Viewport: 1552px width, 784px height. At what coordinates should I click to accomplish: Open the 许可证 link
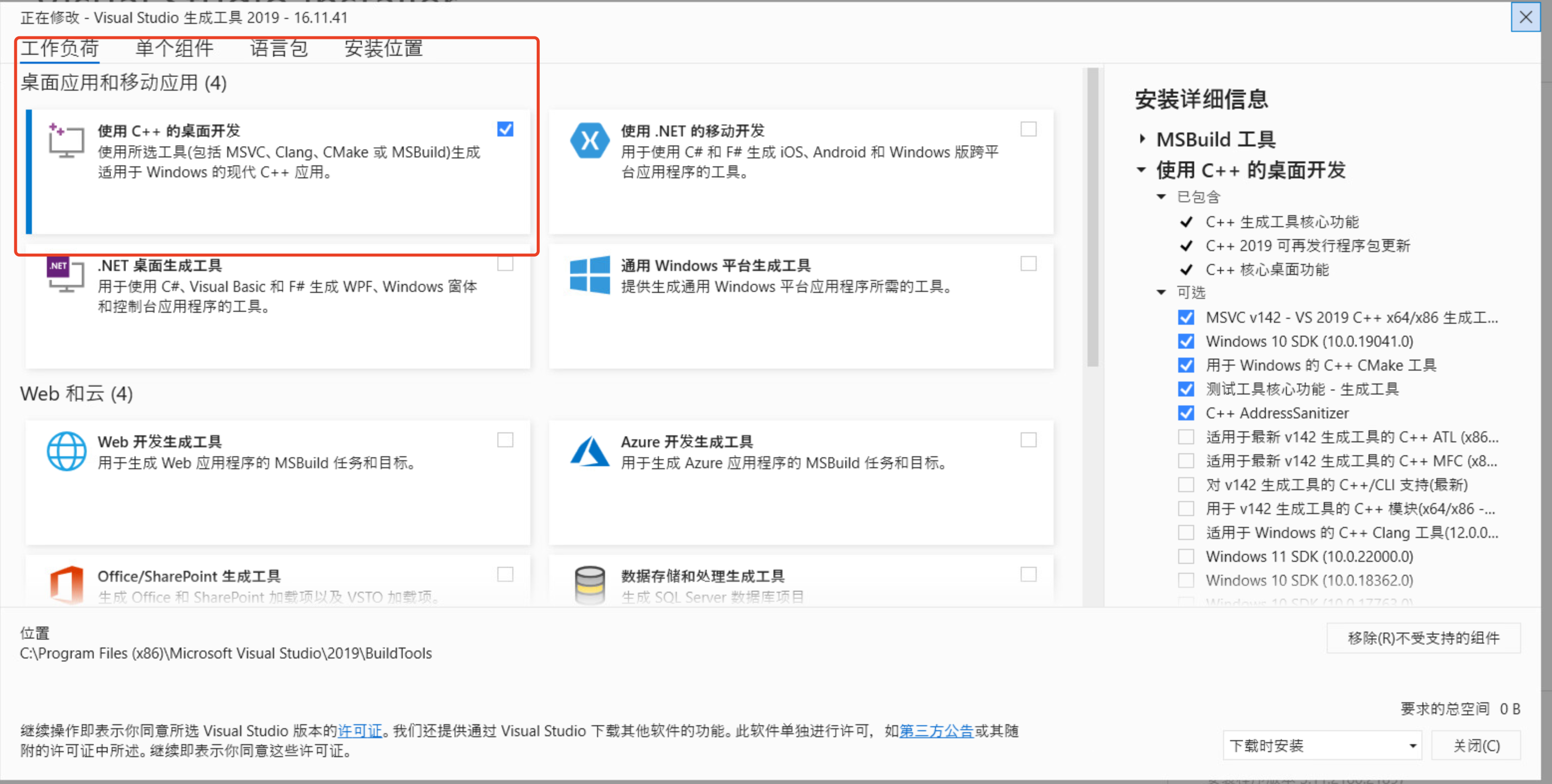tap(360, 730)
